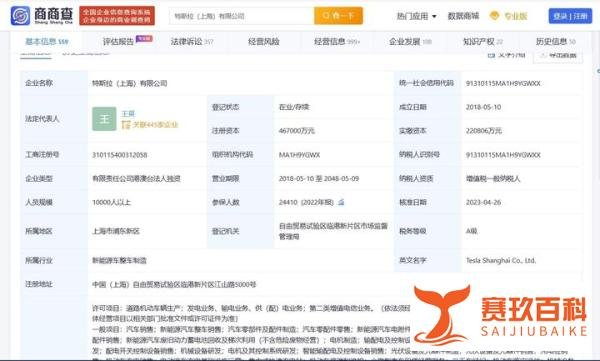Open the 法律诉讼 tab
The height and width of the screenshot is (361, 600).
(x=192, y=41)
